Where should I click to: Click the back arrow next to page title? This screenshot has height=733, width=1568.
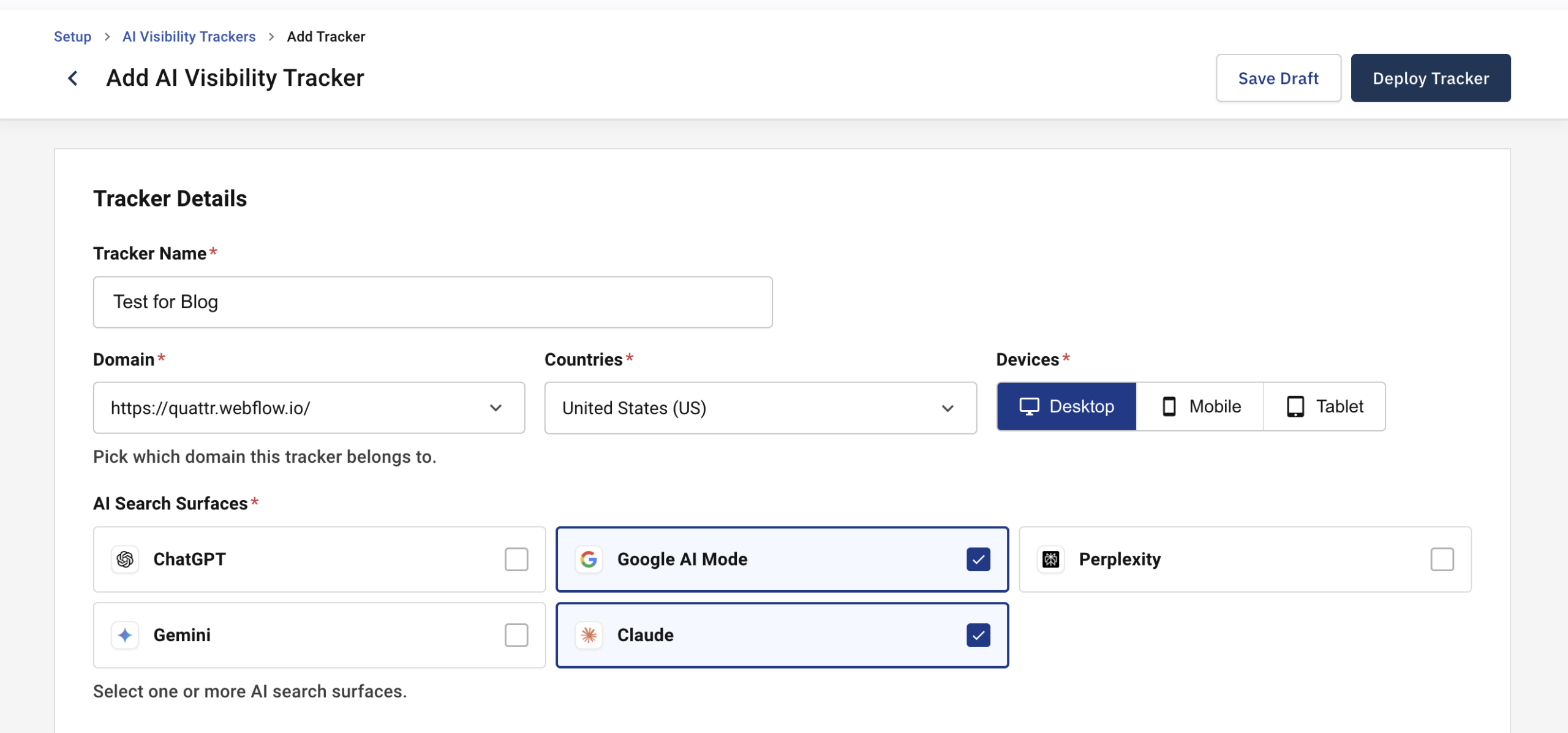coord(73,78)
